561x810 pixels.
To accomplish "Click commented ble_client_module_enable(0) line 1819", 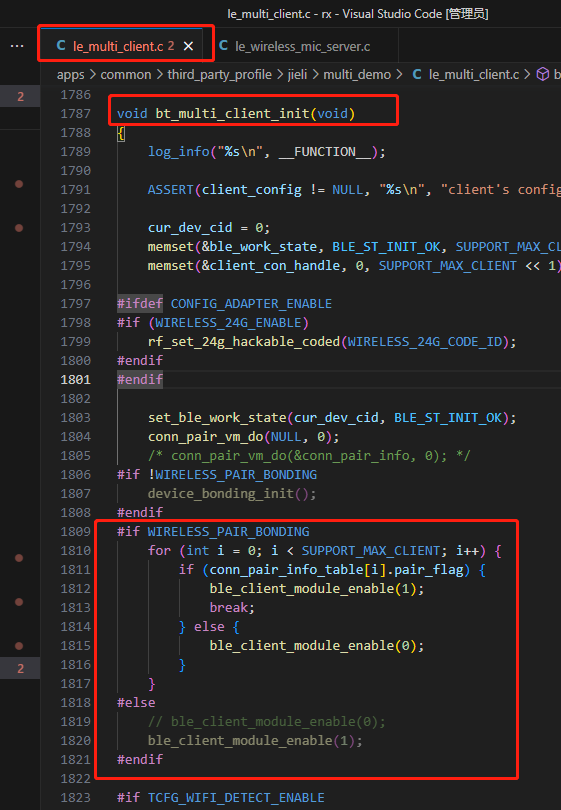I will click(267, 722).
